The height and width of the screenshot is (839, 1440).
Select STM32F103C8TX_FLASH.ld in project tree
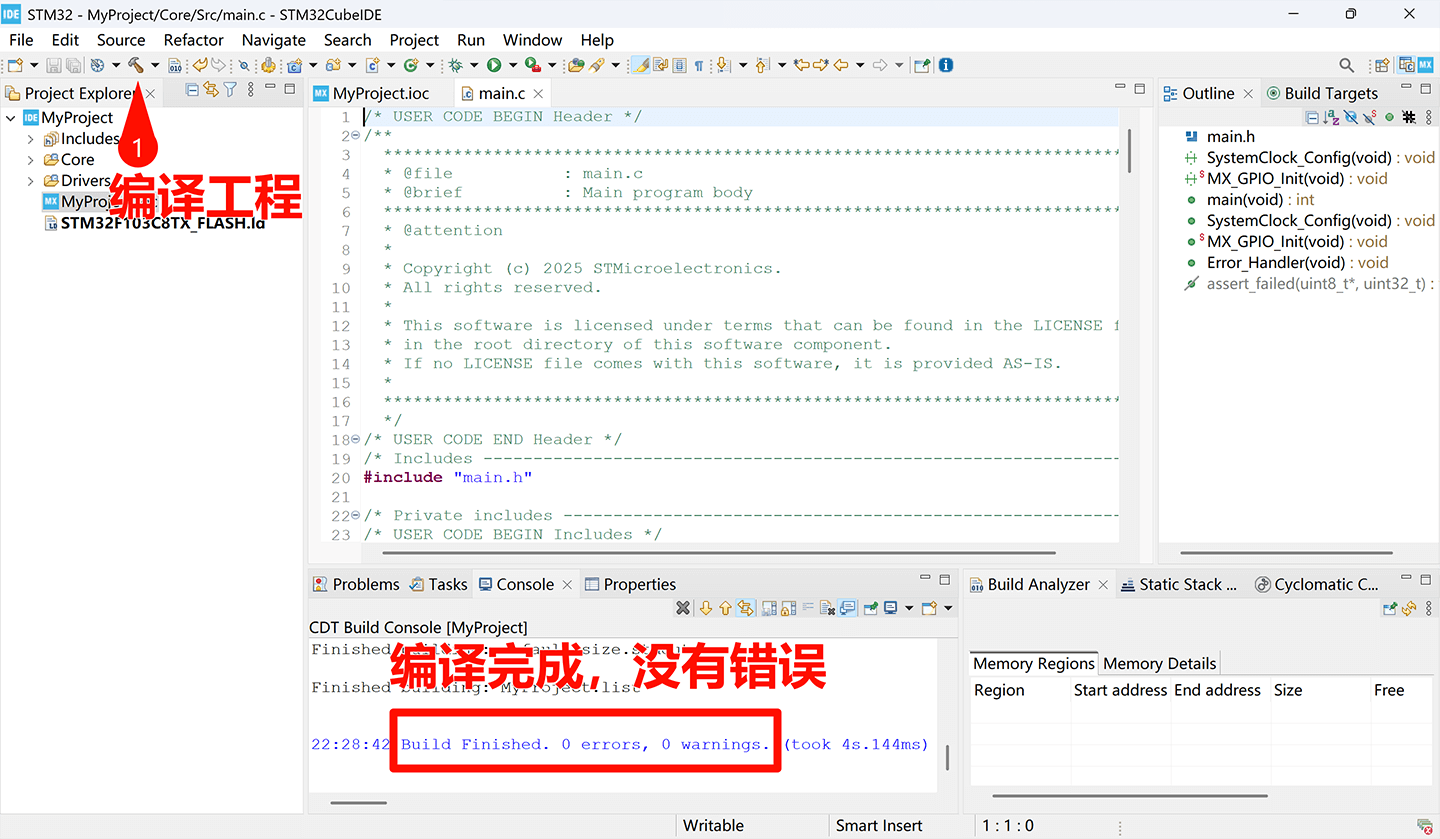tap(154, 223)
